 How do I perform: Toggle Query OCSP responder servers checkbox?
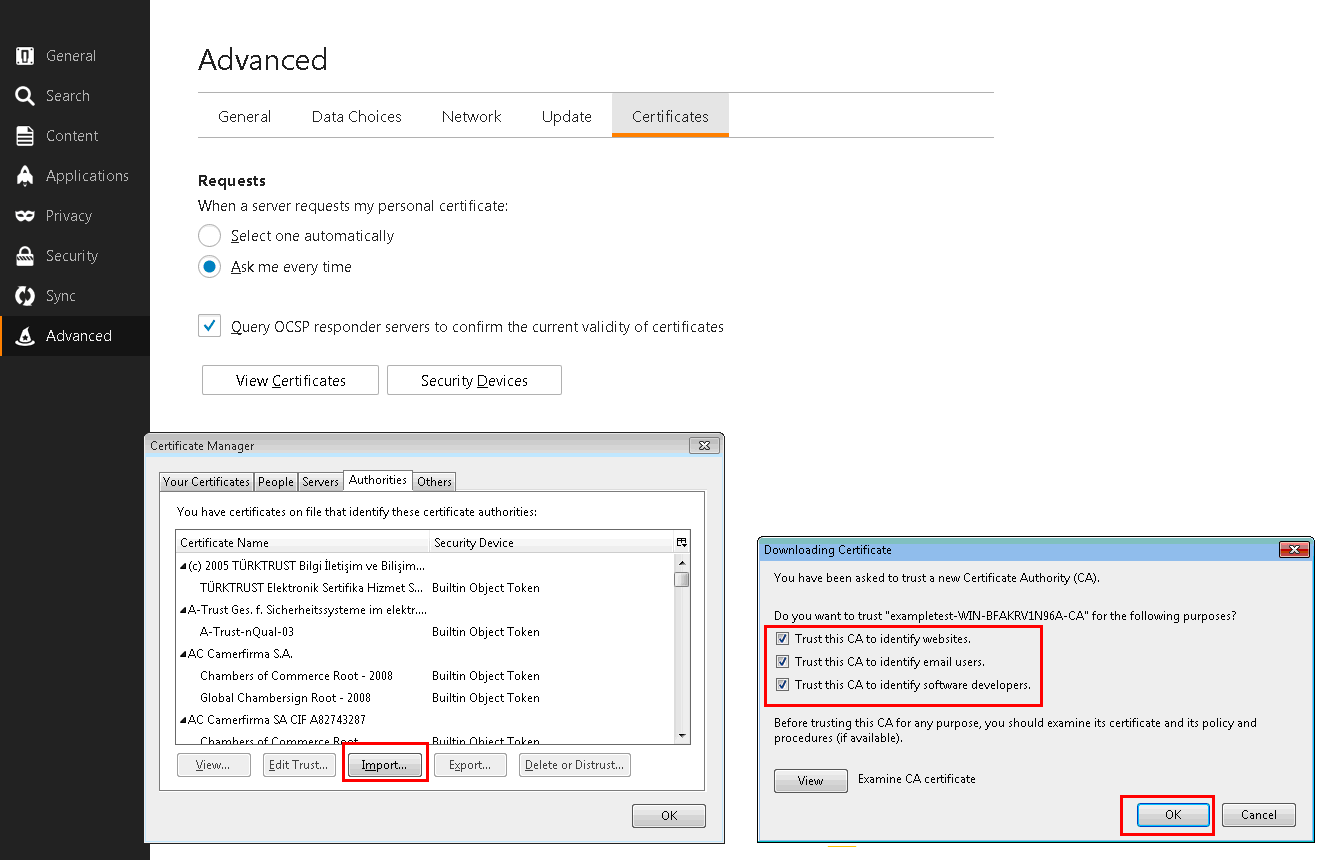209,326
